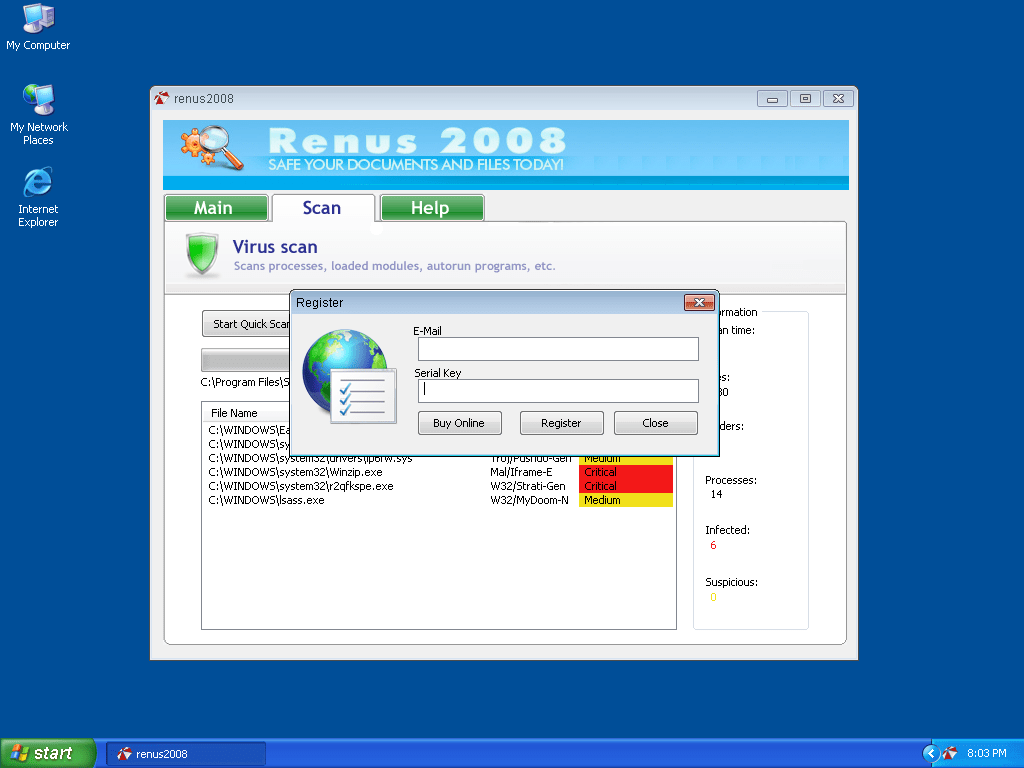Select the lsass.exe entry in scan results
The height and width of the screenshot is (768, 1024).
pyautogui.click(x=267, y=500)
